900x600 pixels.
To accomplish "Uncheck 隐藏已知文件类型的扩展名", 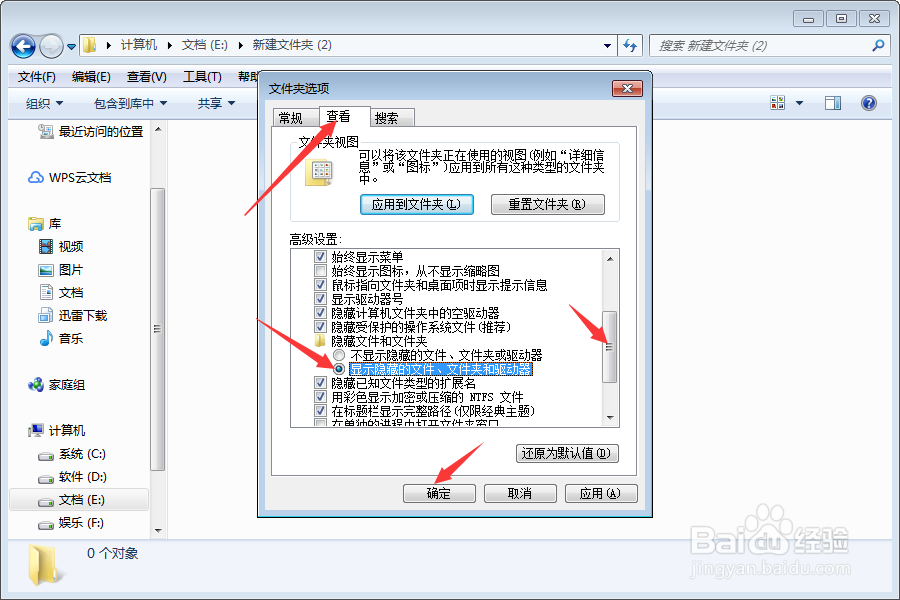I will (x=322, y=382).
